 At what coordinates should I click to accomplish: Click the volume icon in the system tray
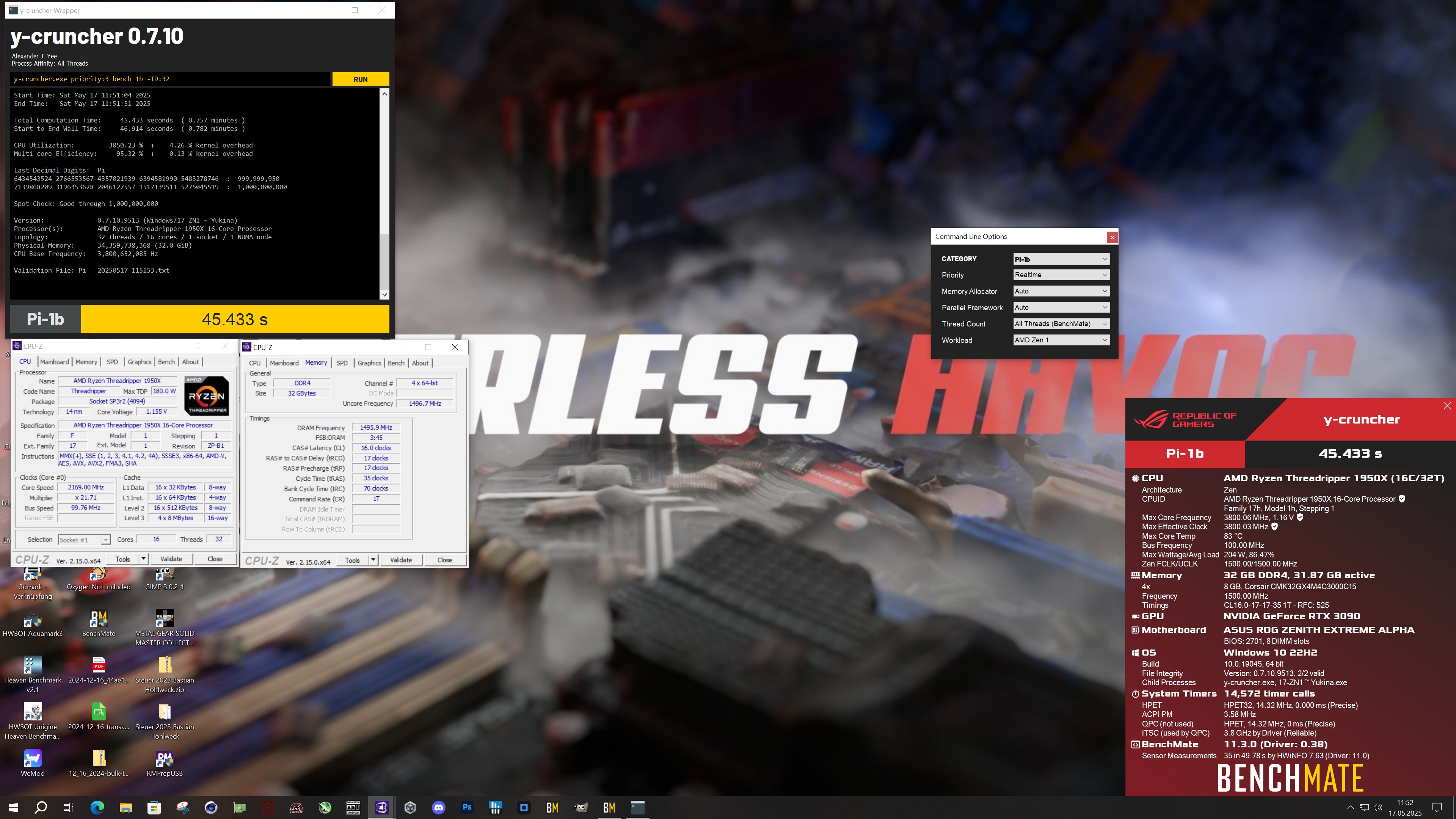(1378, 807)
